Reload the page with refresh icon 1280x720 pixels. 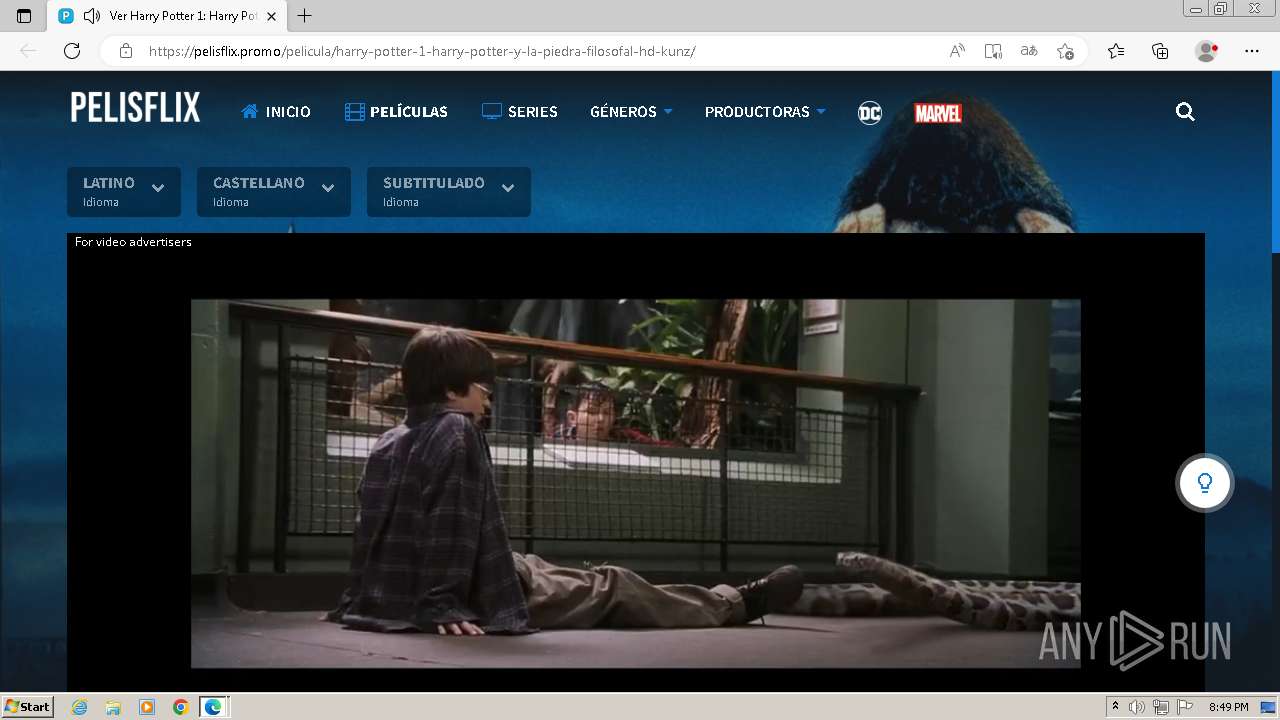pos(72,51)
